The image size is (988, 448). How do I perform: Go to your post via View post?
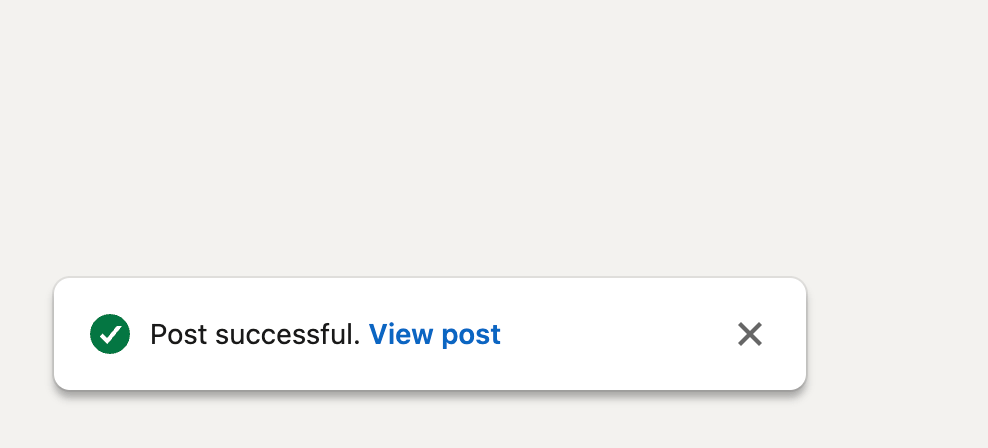434,334
